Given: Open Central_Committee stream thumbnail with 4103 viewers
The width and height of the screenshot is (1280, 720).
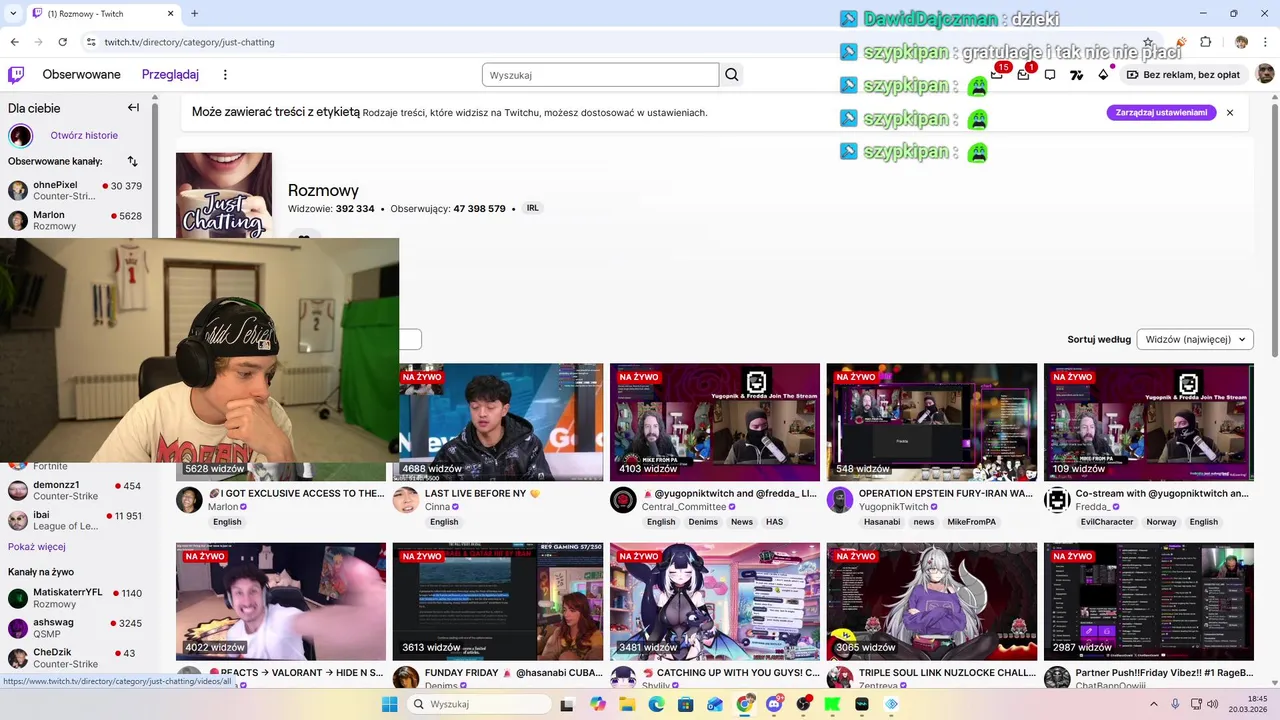Looking at the screenshot, I should (x=715, y=422).
